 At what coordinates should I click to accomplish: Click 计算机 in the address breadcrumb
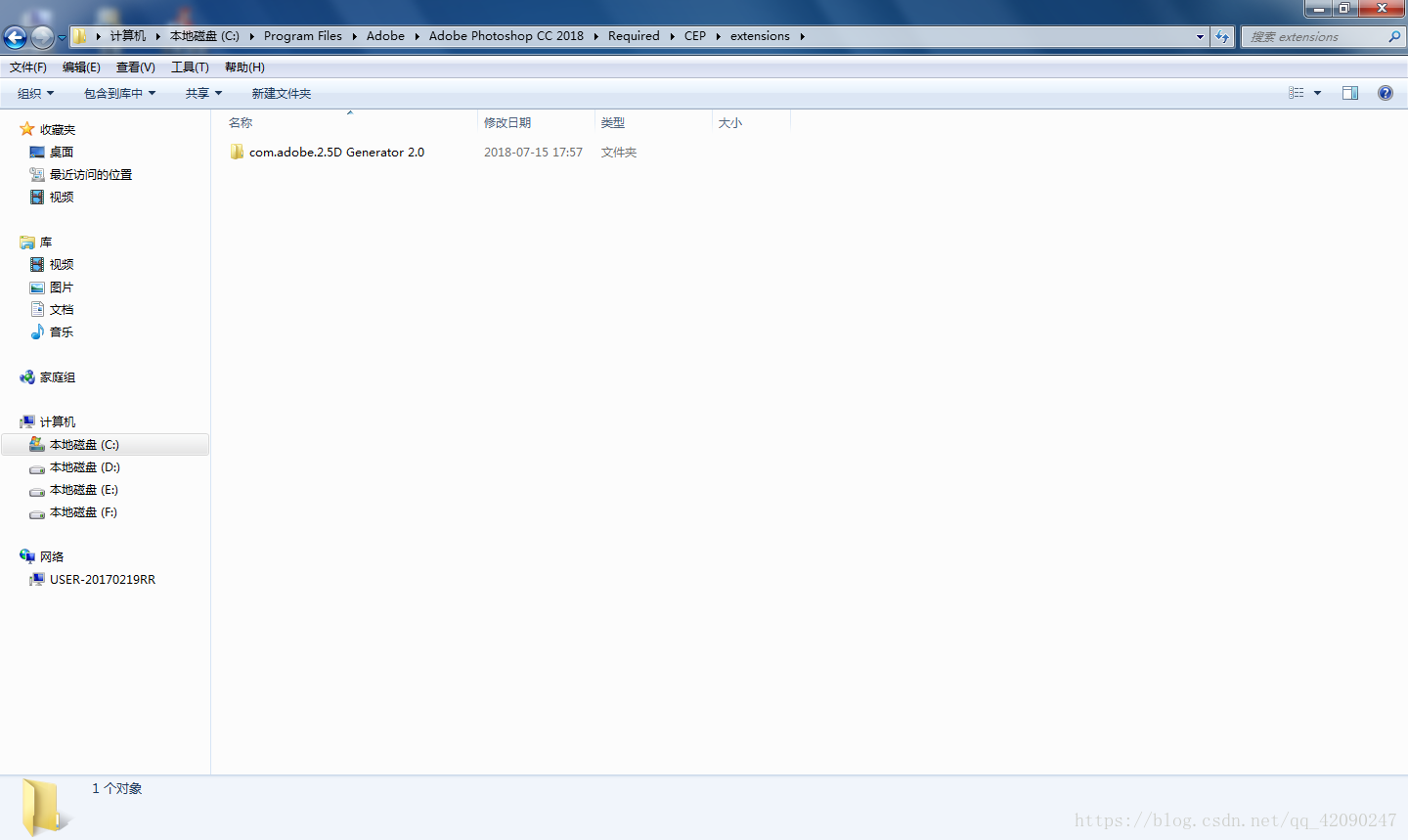pos(128,36)
